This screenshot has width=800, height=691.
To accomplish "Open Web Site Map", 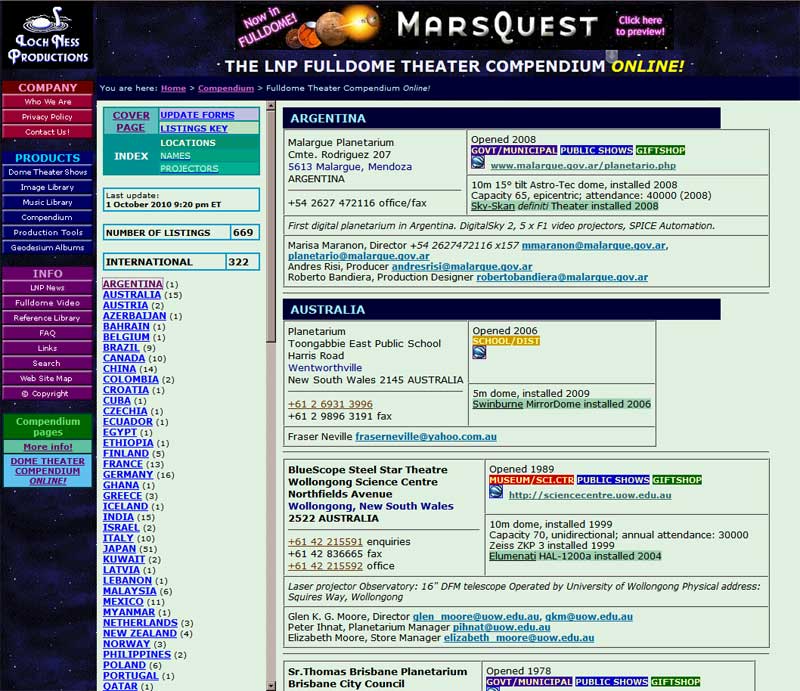I will coord(47,378).
